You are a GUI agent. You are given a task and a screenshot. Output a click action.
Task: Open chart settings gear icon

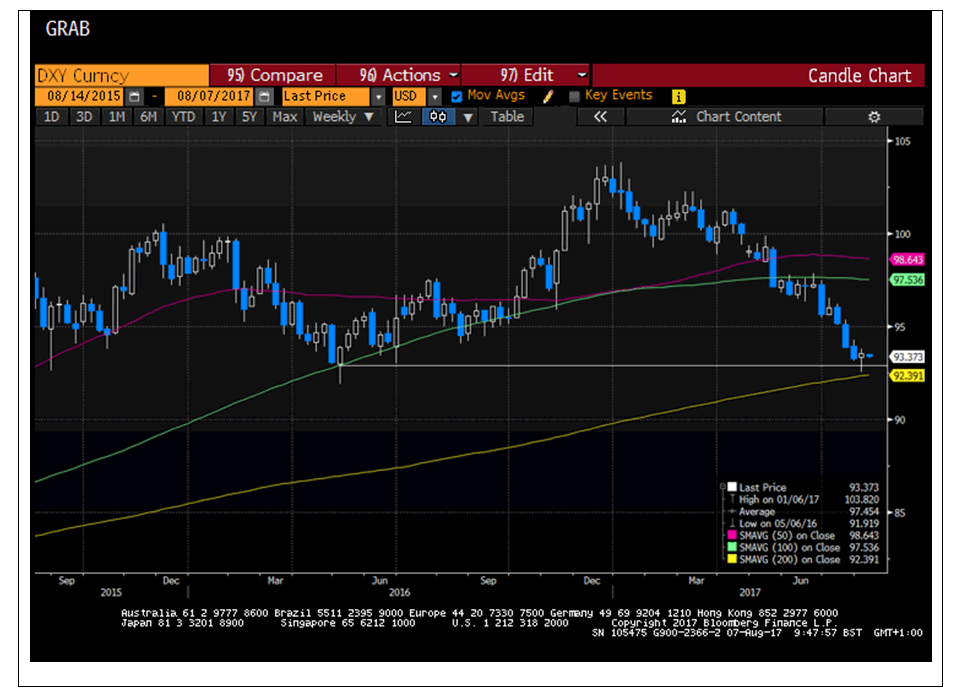(874, 117)
